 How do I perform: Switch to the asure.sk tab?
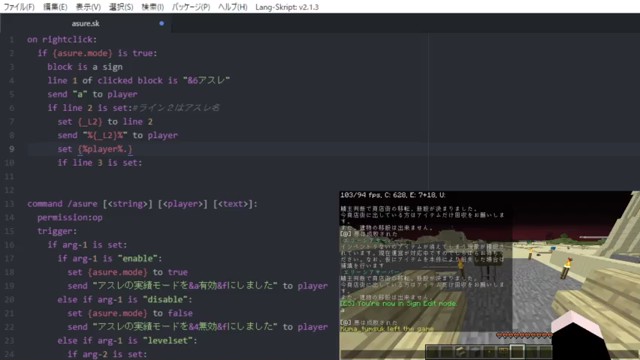(x=86, y=24)
